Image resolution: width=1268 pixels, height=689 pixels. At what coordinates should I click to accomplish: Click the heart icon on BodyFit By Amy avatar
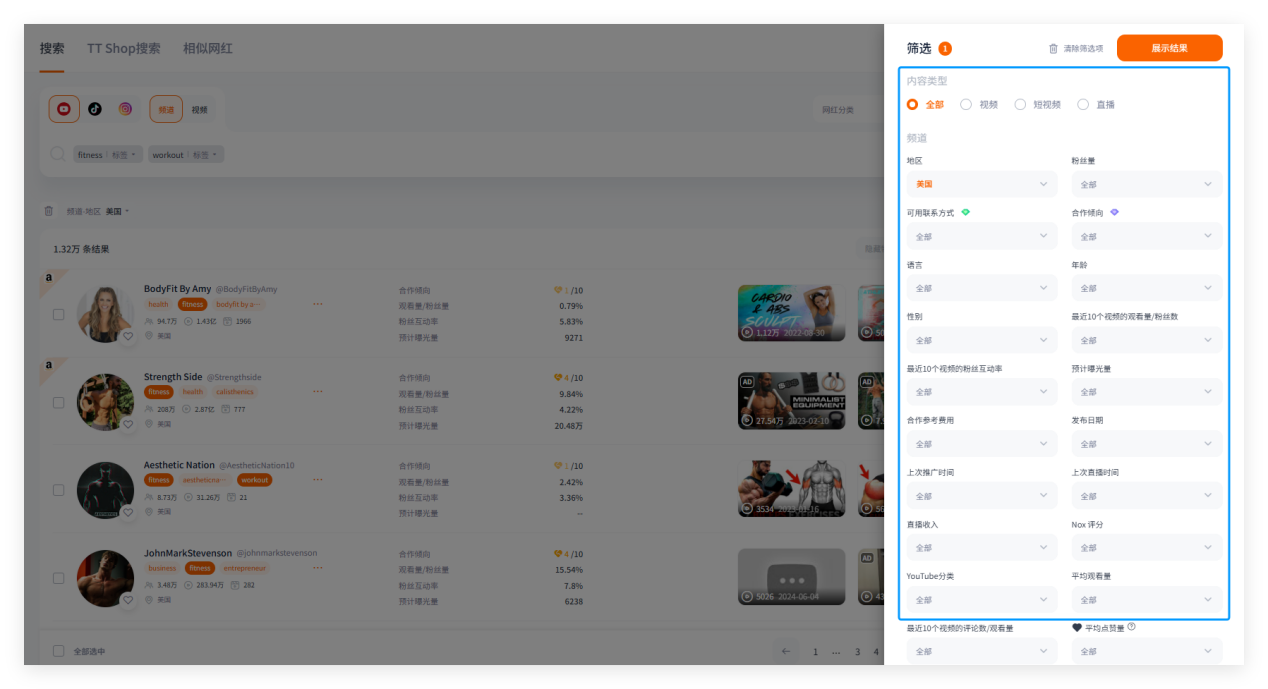point(128,336)
